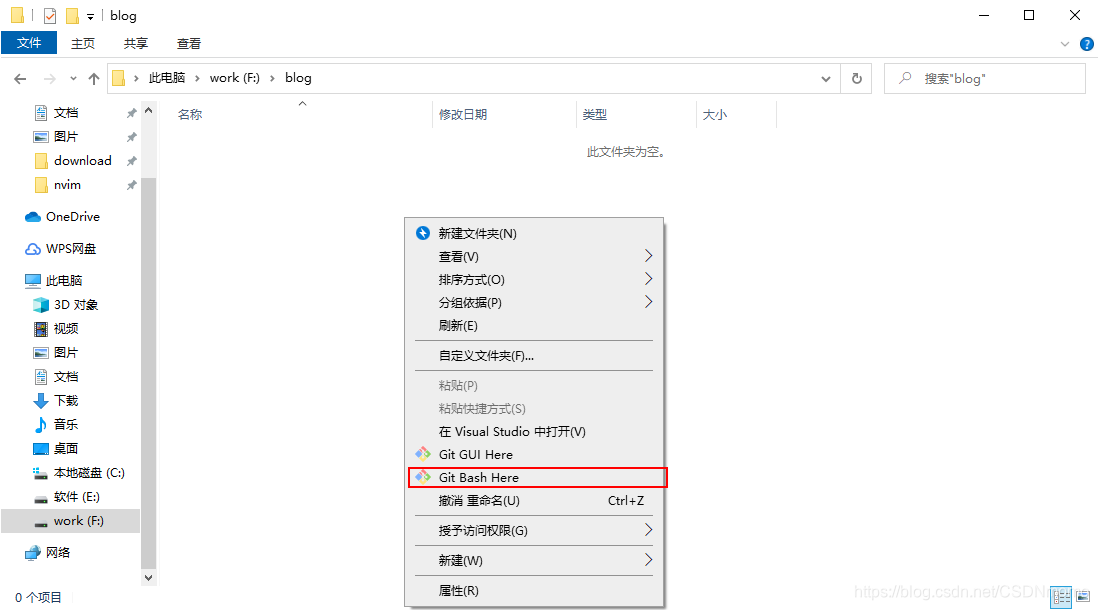This screenshot has height=610, width=1099.
Task: Open the quick access toolbar customize dropdown
Action: (x=90, y=16)
